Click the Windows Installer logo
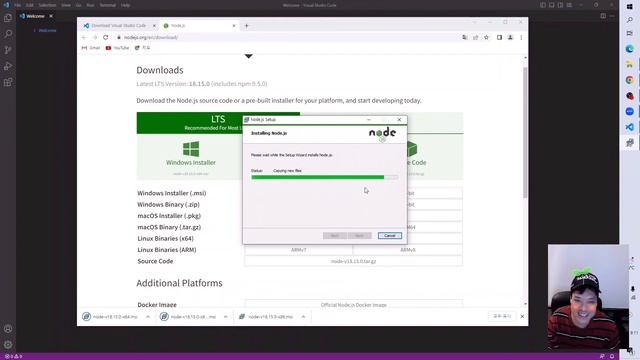Viewport: 640px width, 360px height. click(x=191, y=149)
